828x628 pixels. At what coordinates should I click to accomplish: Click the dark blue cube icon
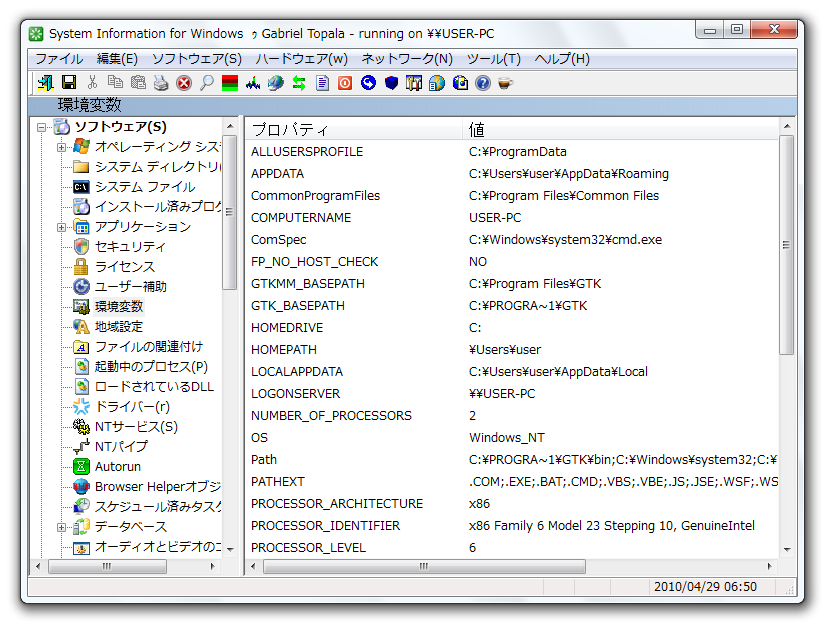[x=391, y=83]
